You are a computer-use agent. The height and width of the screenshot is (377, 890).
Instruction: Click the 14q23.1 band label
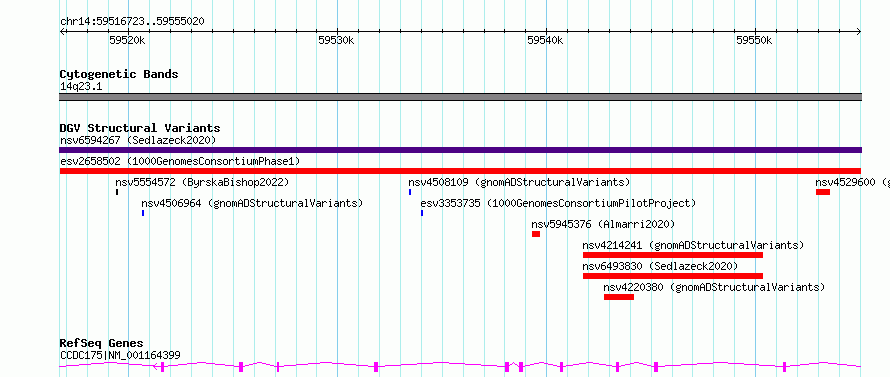(81, 87)
